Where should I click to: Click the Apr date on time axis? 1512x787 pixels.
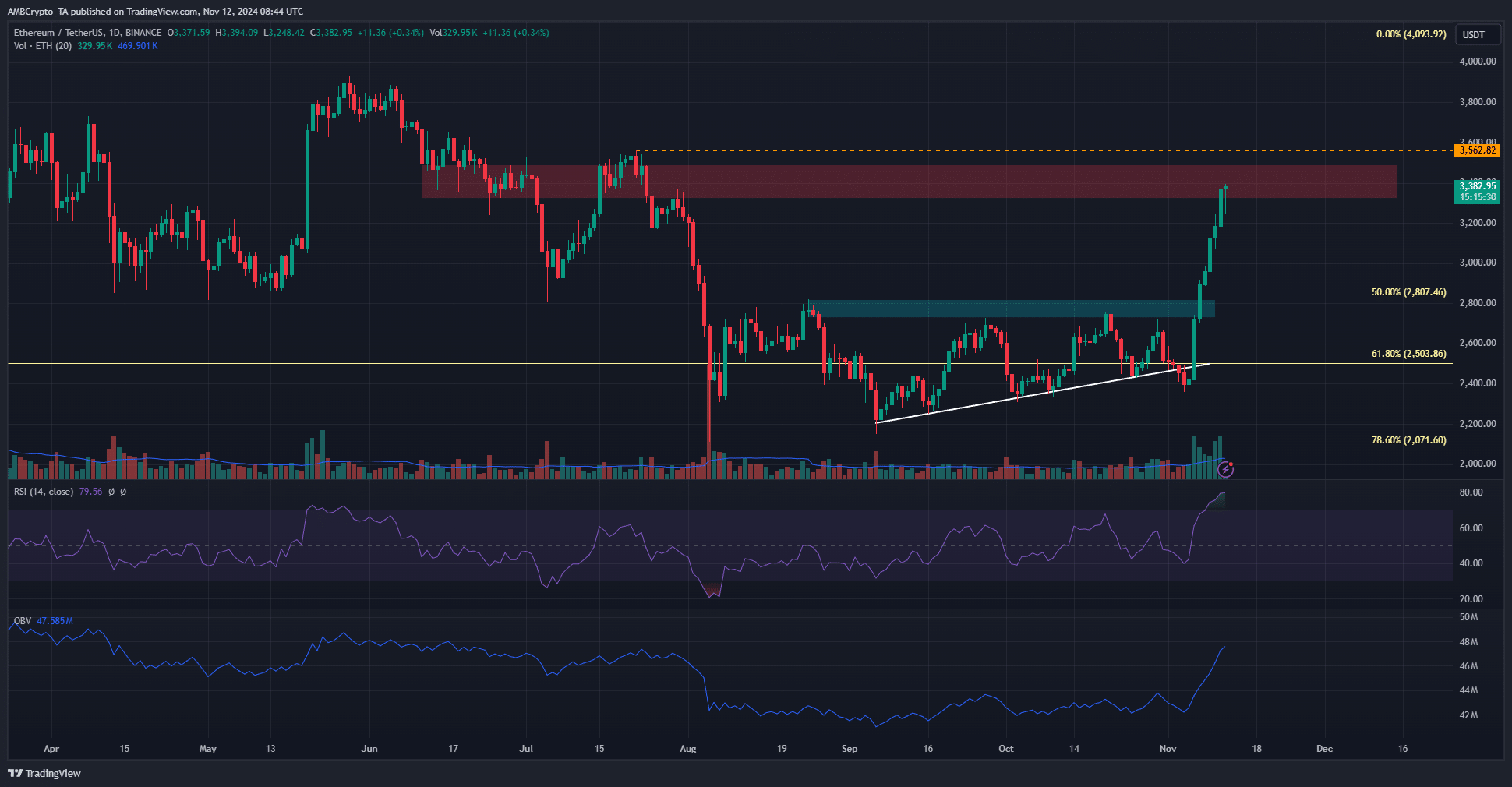tap(51, 749)
